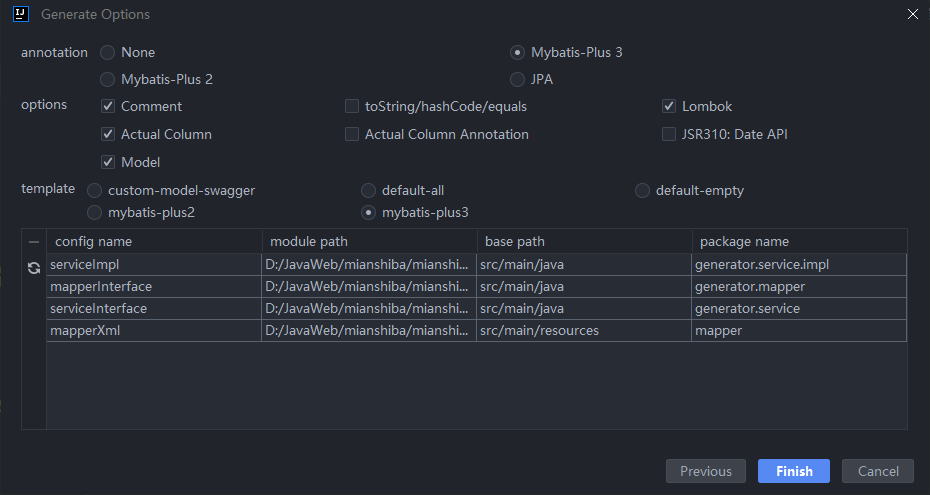Click the refresh config icon
Viewport: 930px width, 495px height.
pyautogui.click(x=34, y=268)
